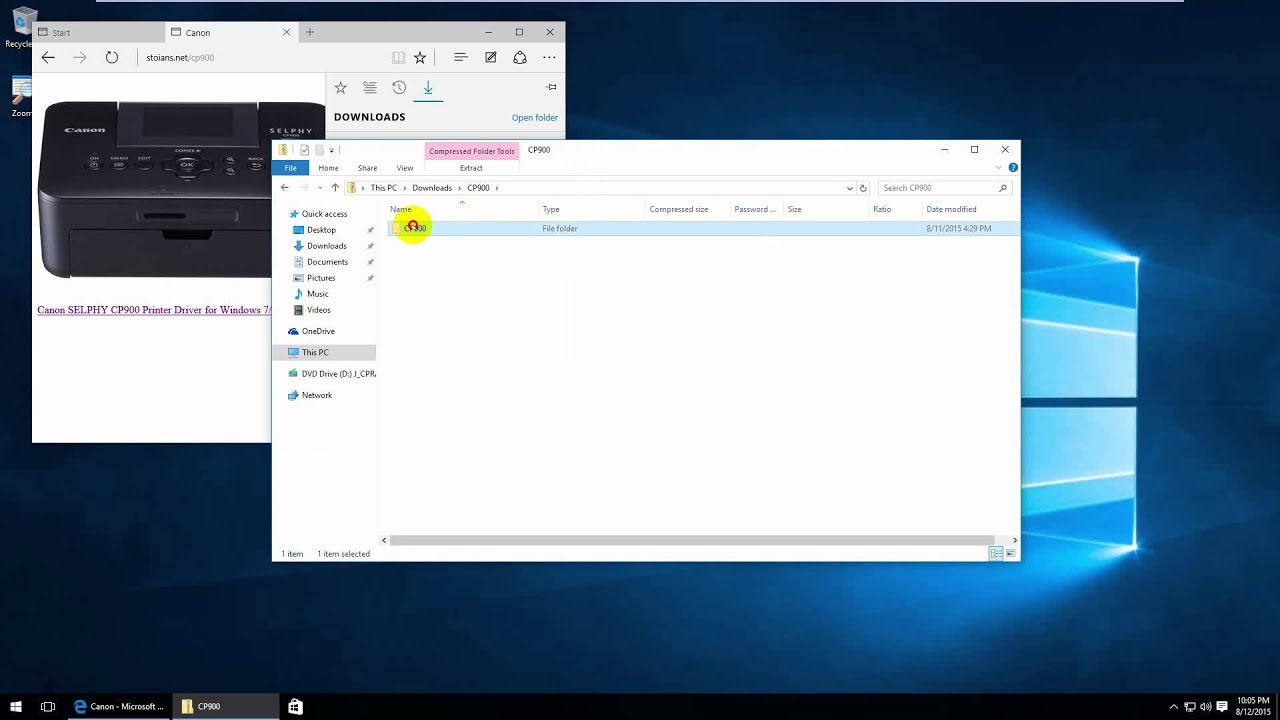Refresh the Edge page

click(112, 57)
